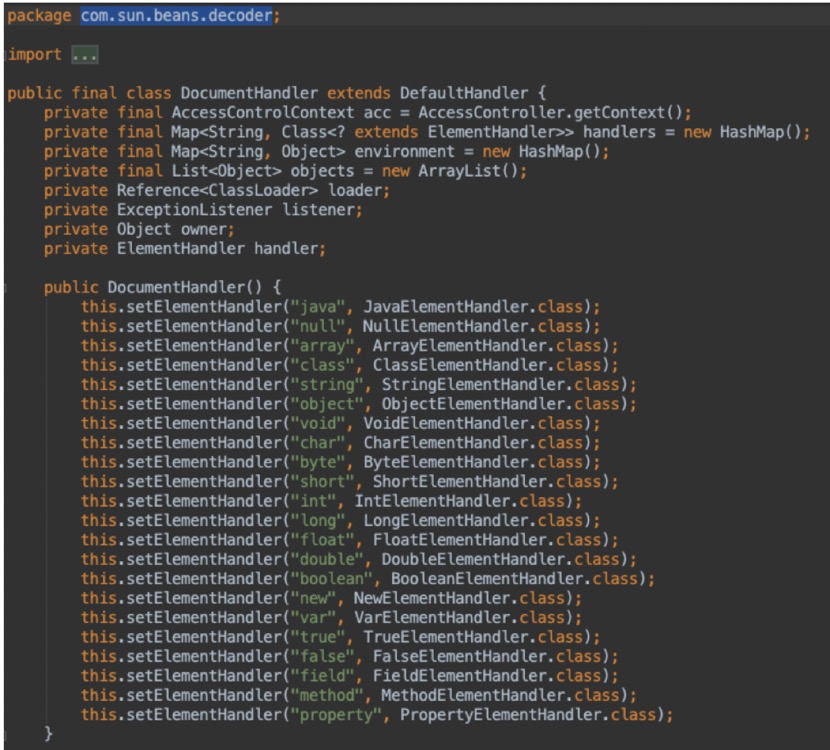This screenshot has height=750, width=830.
Task: Click the "java" string literal
Action: pos(318,307)
